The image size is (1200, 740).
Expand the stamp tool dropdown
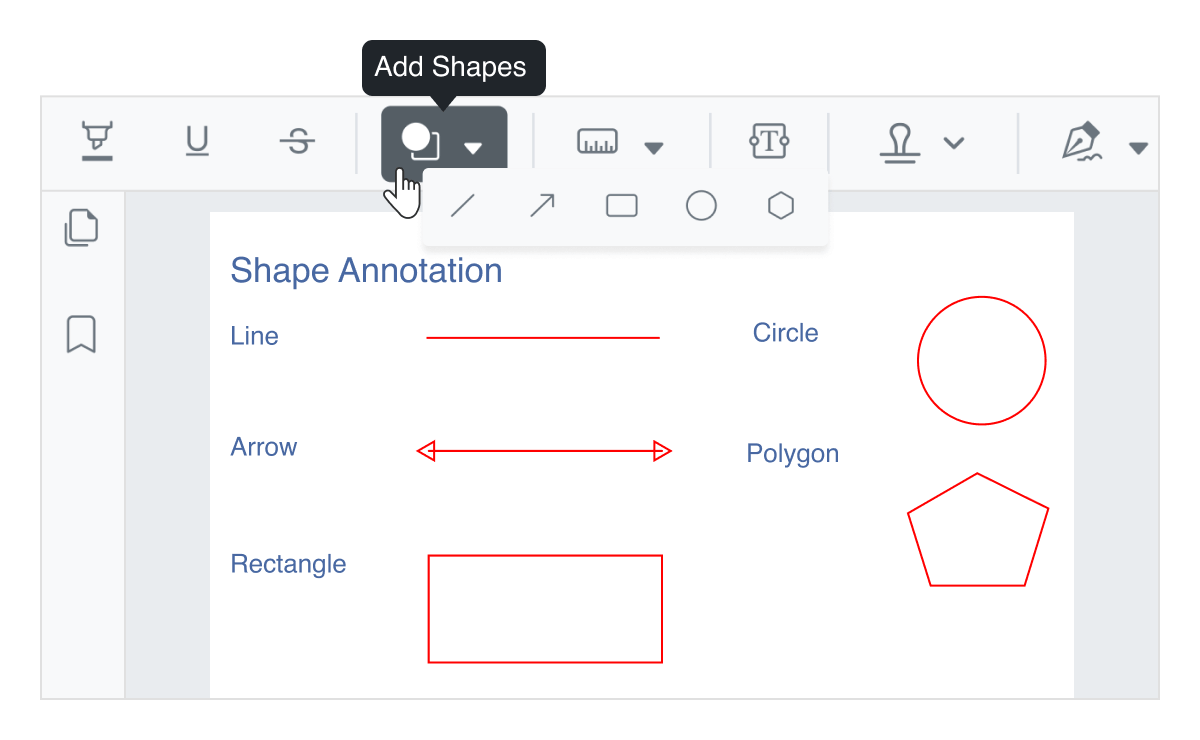[x=955, y=142]
